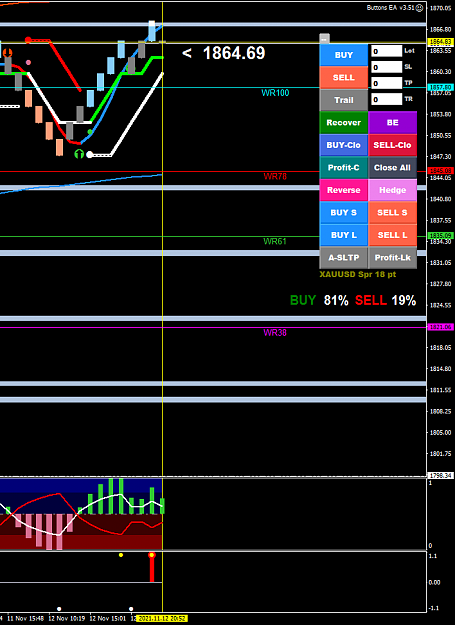The image size is (455, 625).
Task: Click the Hedge button
Action: pyautogui.click(x=392, y=190)
